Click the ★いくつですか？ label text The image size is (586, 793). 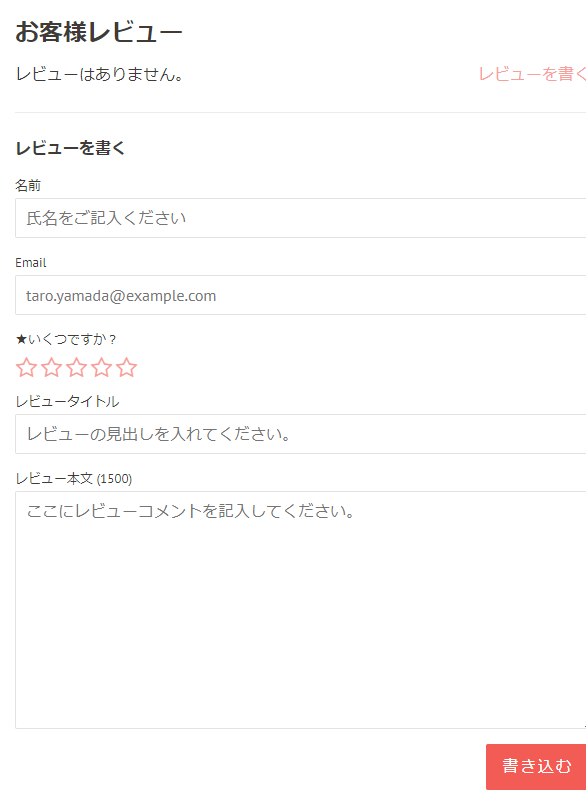click(66, 339)
